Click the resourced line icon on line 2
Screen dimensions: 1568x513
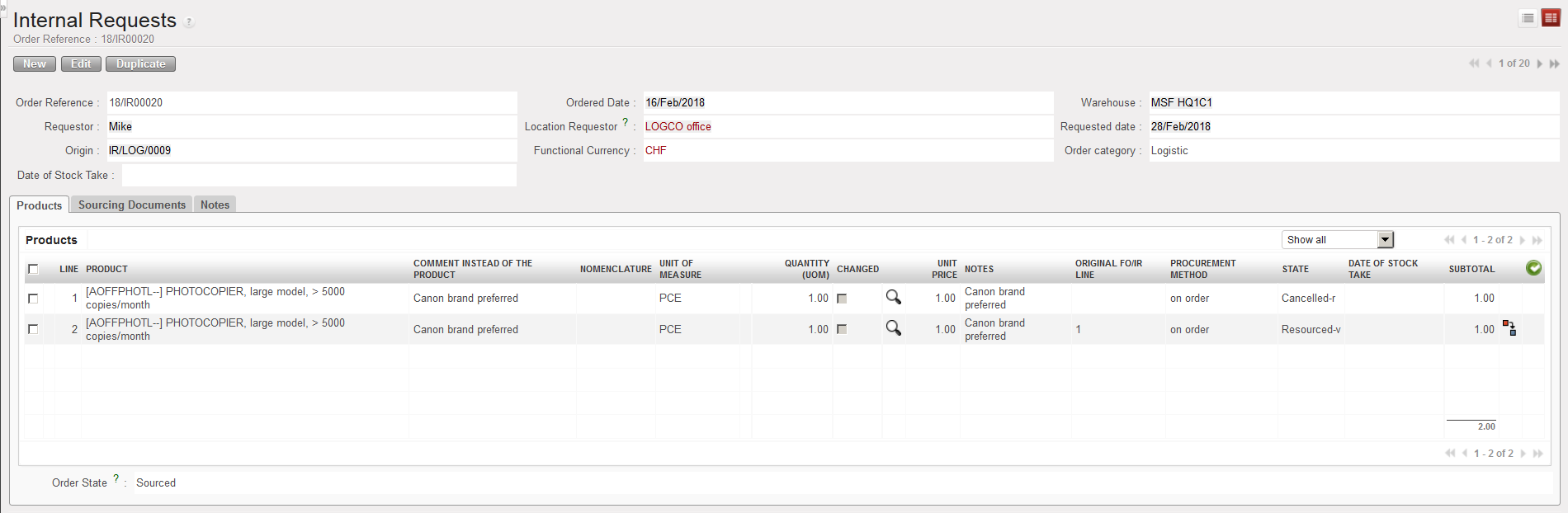click(1509, 328)
